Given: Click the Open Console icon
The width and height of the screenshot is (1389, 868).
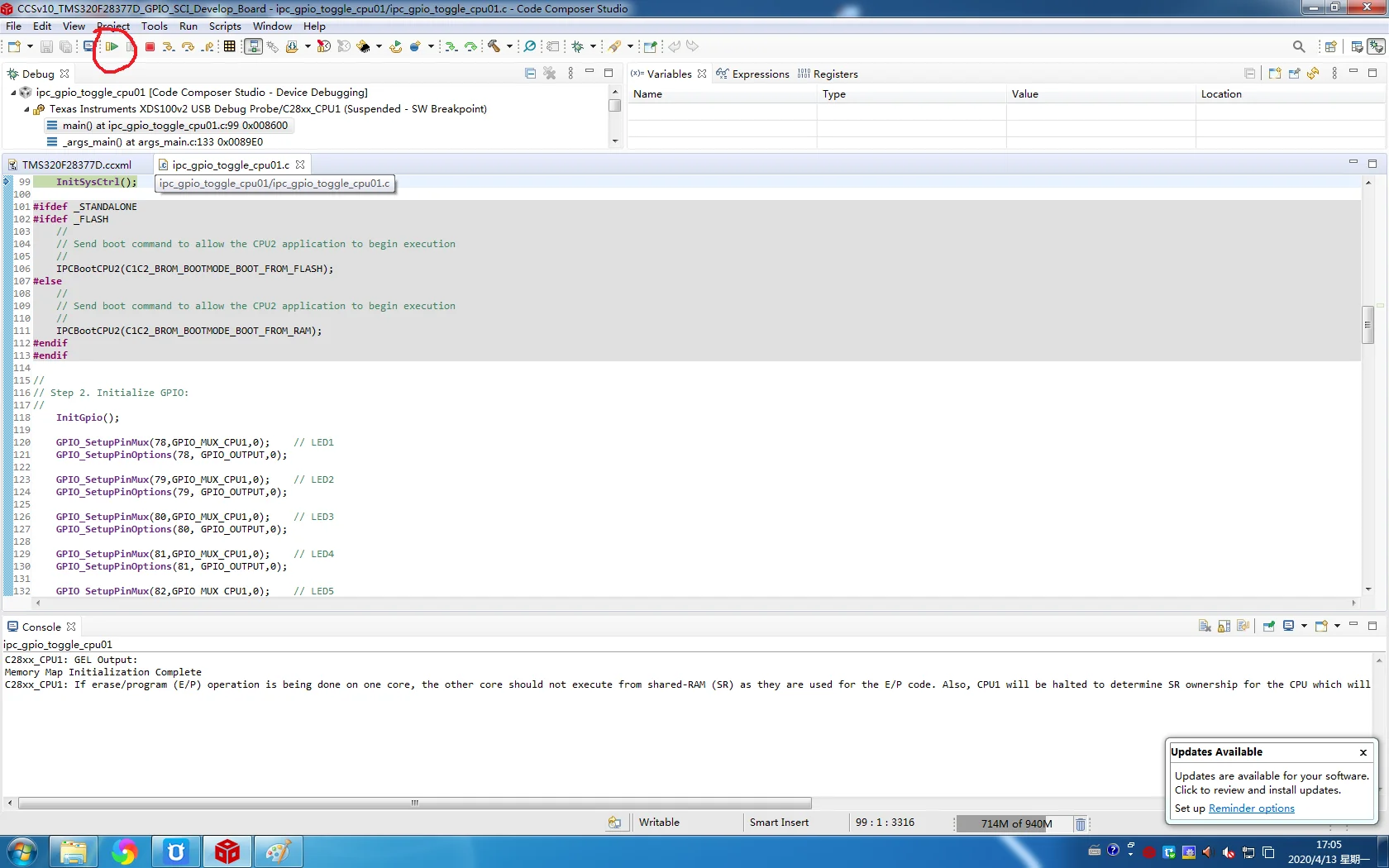Looking at the screenshot, I should pos(1321,627).
